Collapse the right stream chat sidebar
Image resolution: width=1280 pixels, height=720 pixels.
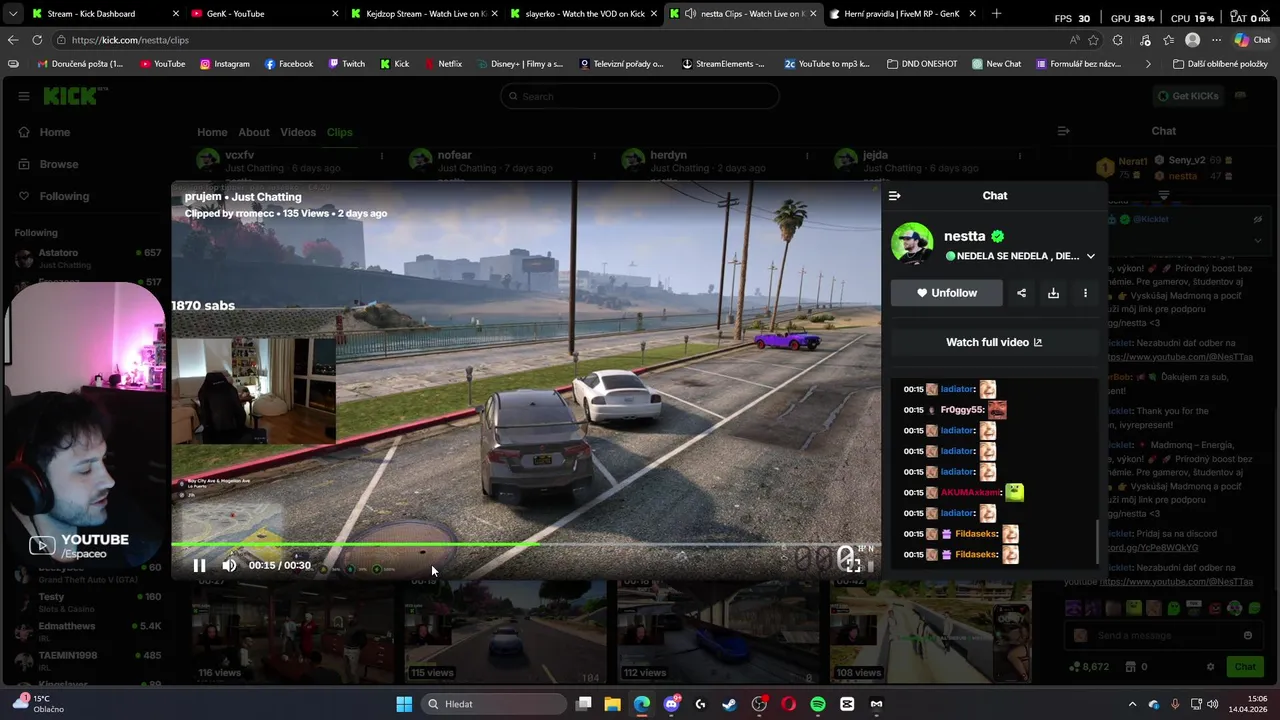point(1064,131)
